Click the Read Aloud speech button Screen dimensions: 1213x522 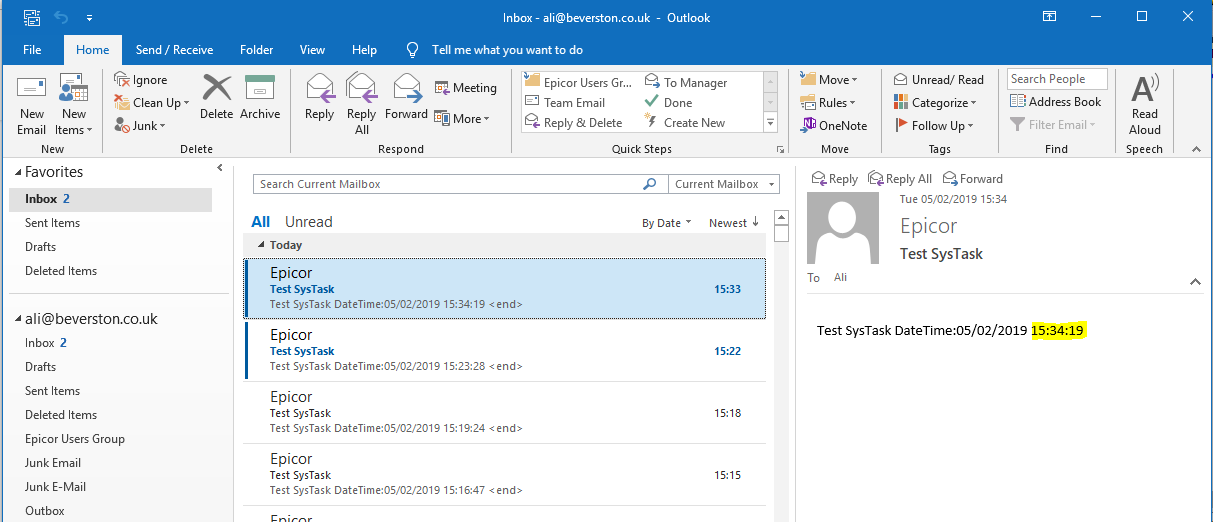click(x=1145, y=105)
